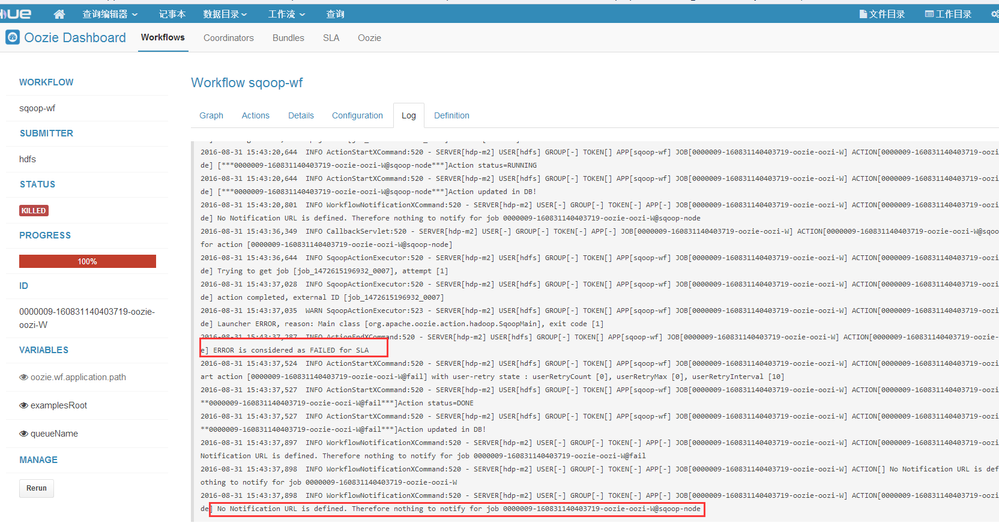The image size is (999, 525).
Task: Open the SLA tab
Action: point(331,38)
